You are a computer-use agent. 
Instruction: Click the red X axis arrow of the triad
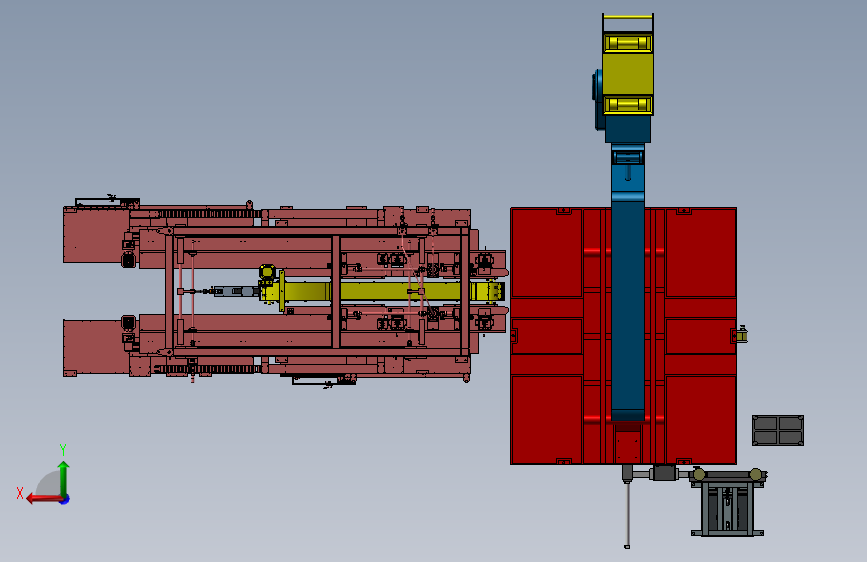click(x=43, y=499)
